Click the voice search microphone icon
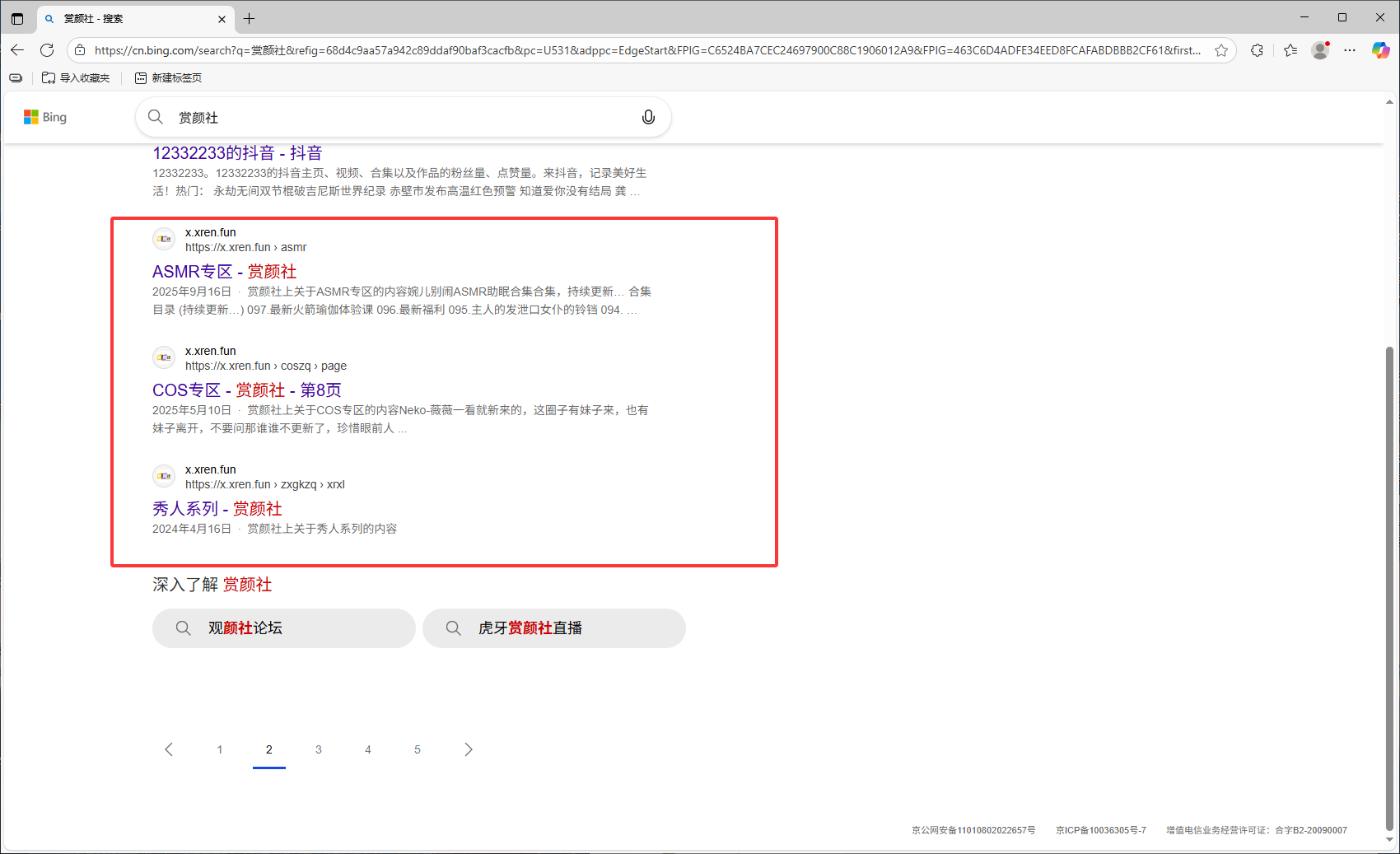This screenshot has height=854, width=1400. [648, 117]
